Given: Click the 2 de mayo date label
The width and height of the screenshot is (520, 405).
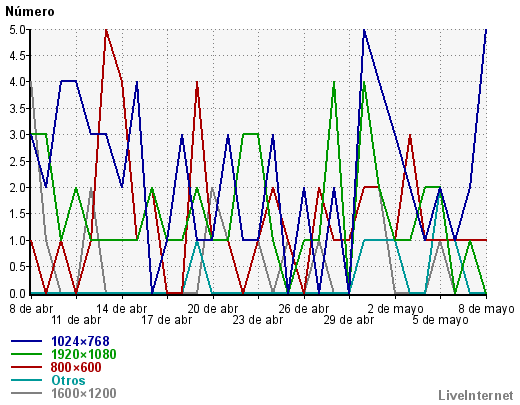Looking at the screenshot, I should (395, 309).
